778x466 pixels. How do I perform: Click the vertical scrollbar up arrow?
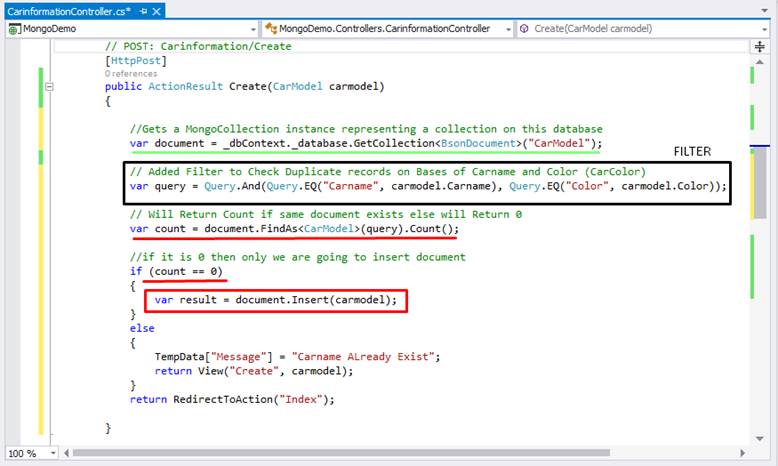click(760, 62)
